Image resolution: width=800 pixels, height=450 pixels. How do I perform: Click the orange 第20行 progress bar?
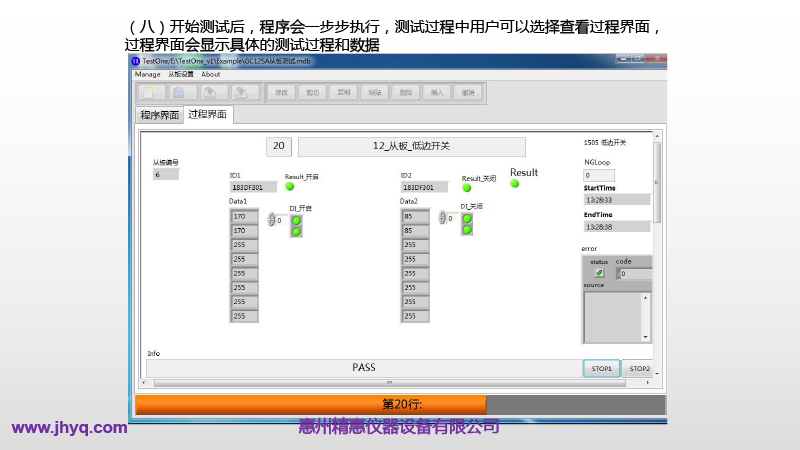click(311, 405)
